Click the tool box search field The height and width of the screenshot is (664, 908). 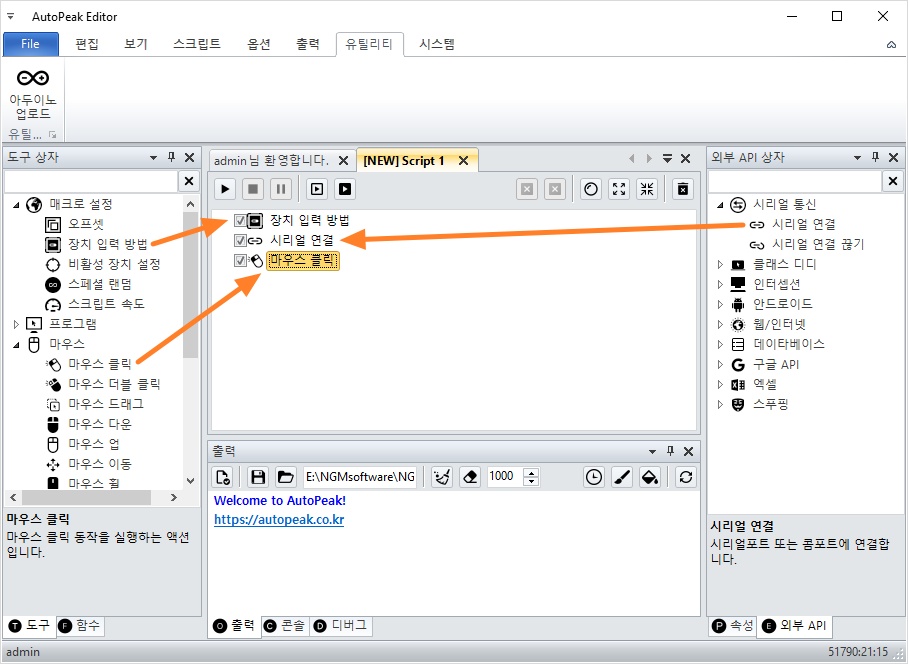coord(91,181)
